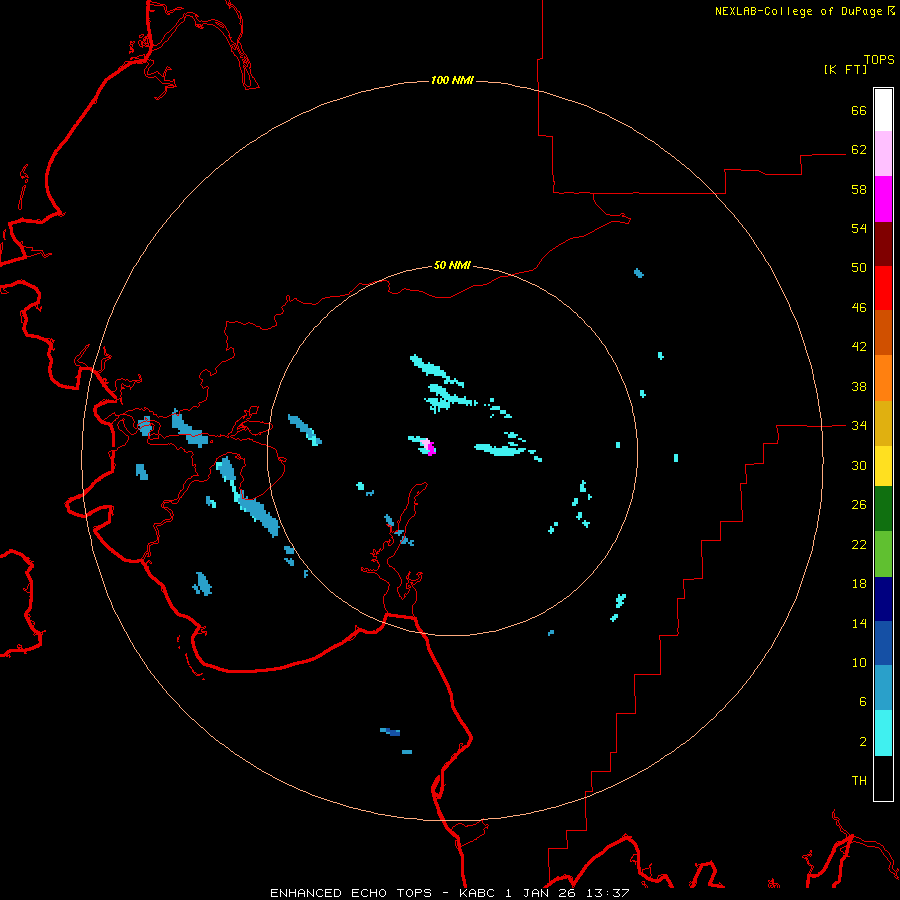Image resolution: width=900 pixels, height=900 pixels.
Task: Click the 58 legend value
Action: (859, 189)
